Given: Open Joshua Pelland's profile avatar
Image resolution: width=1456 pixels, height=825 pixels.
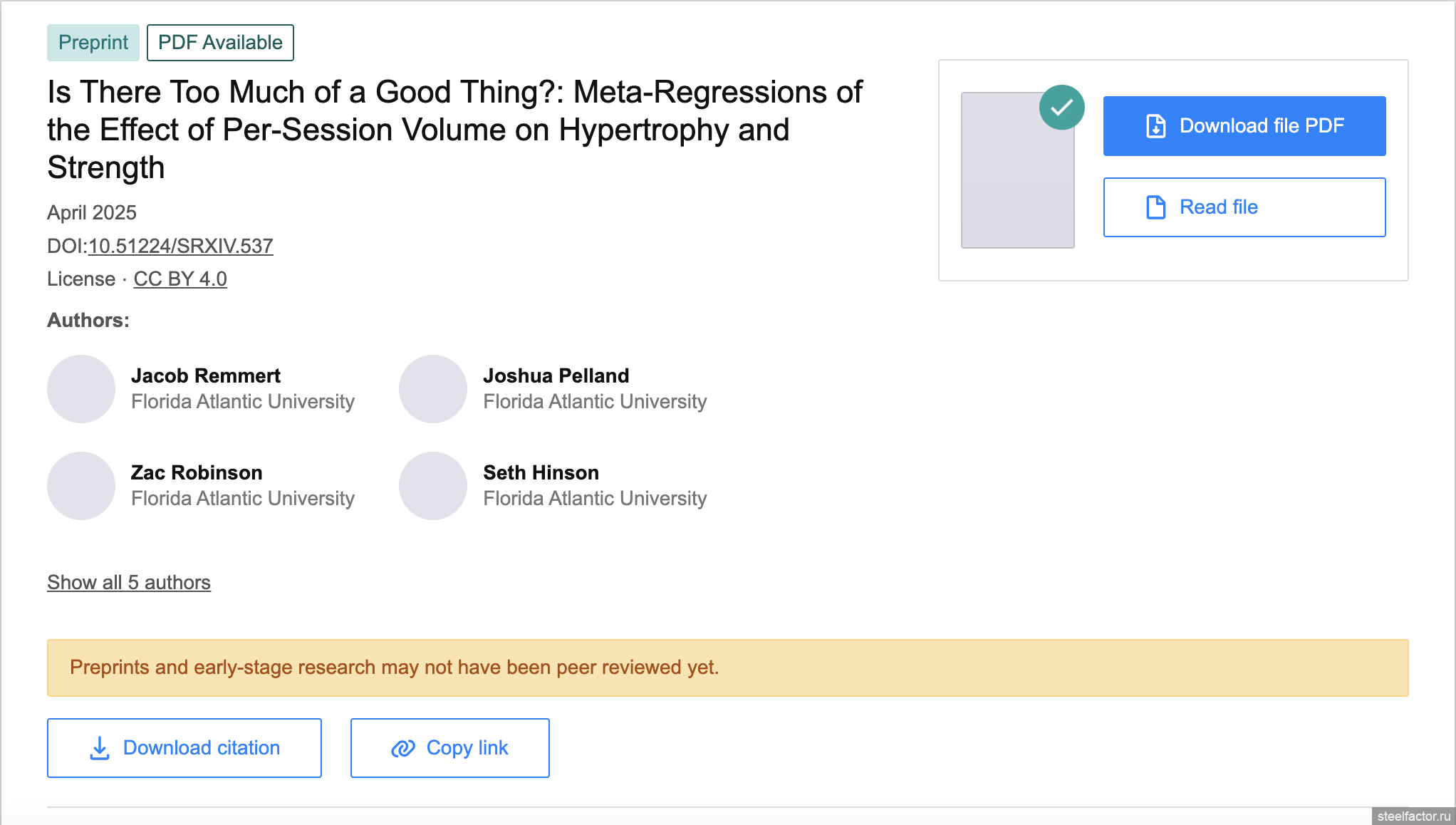Looking at the screenshot, I should (x=433, y=389).
